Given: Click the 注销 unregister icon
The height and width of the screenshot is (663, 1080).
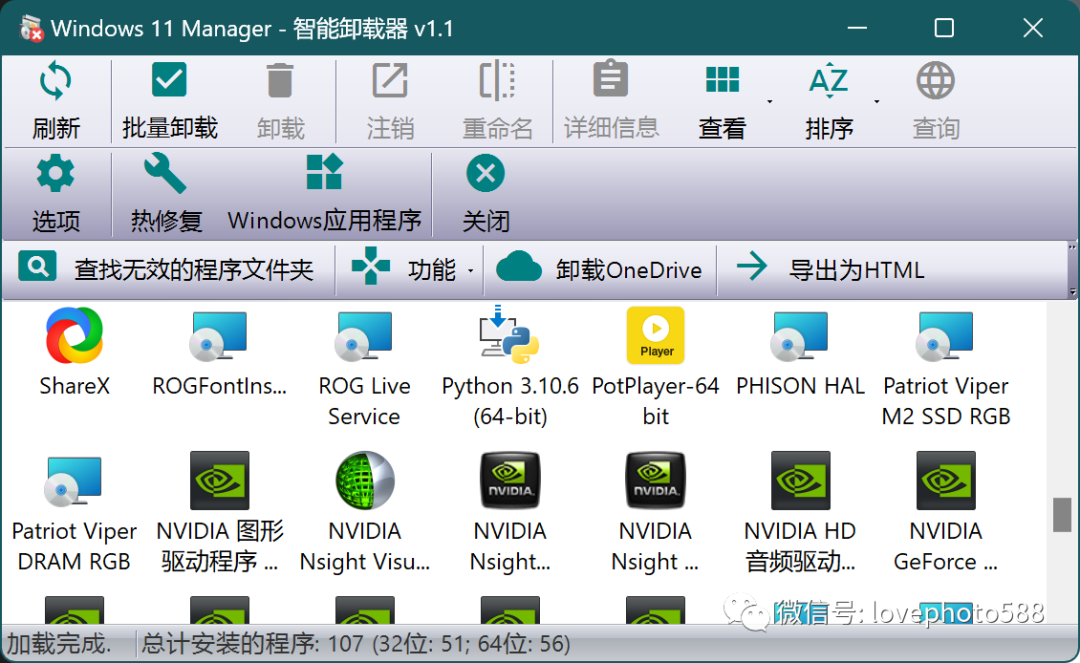Looking at the screenshot, I should (x=390, y=81).
